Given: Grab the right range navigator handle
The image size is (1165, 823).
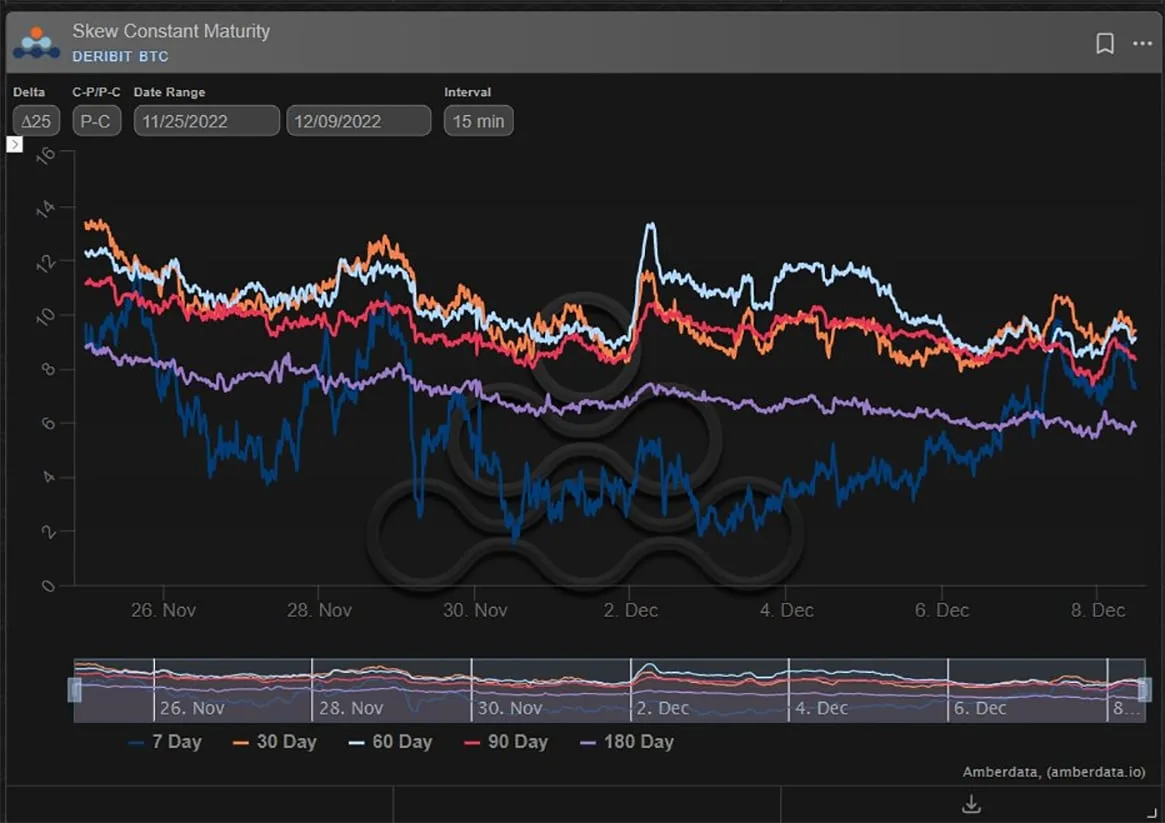Looking at the screenshot, I should tap(1144, 690).
